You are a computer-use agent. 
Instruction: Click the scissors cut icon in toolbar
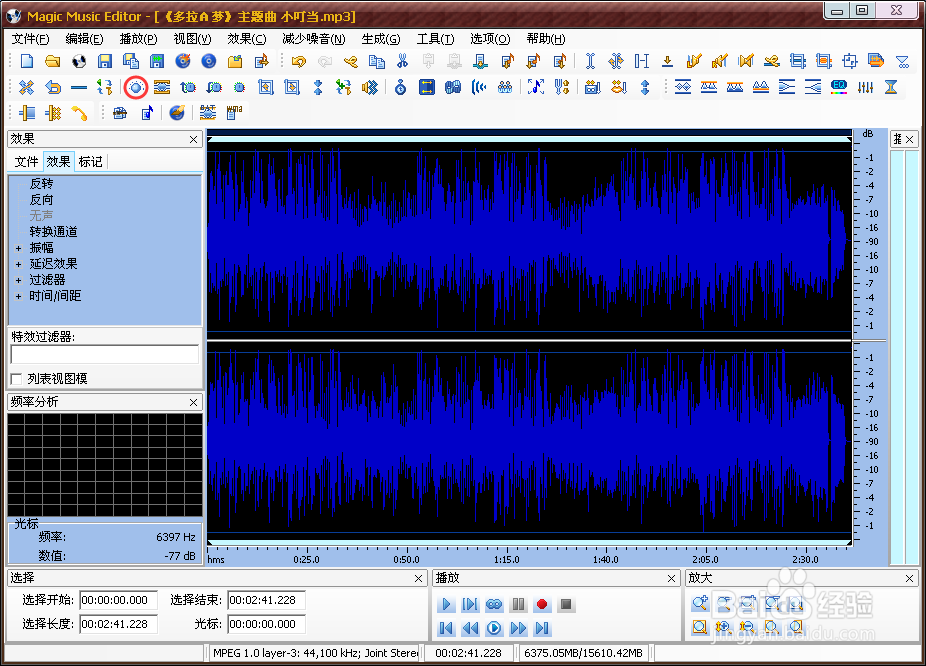pos(402,61)
